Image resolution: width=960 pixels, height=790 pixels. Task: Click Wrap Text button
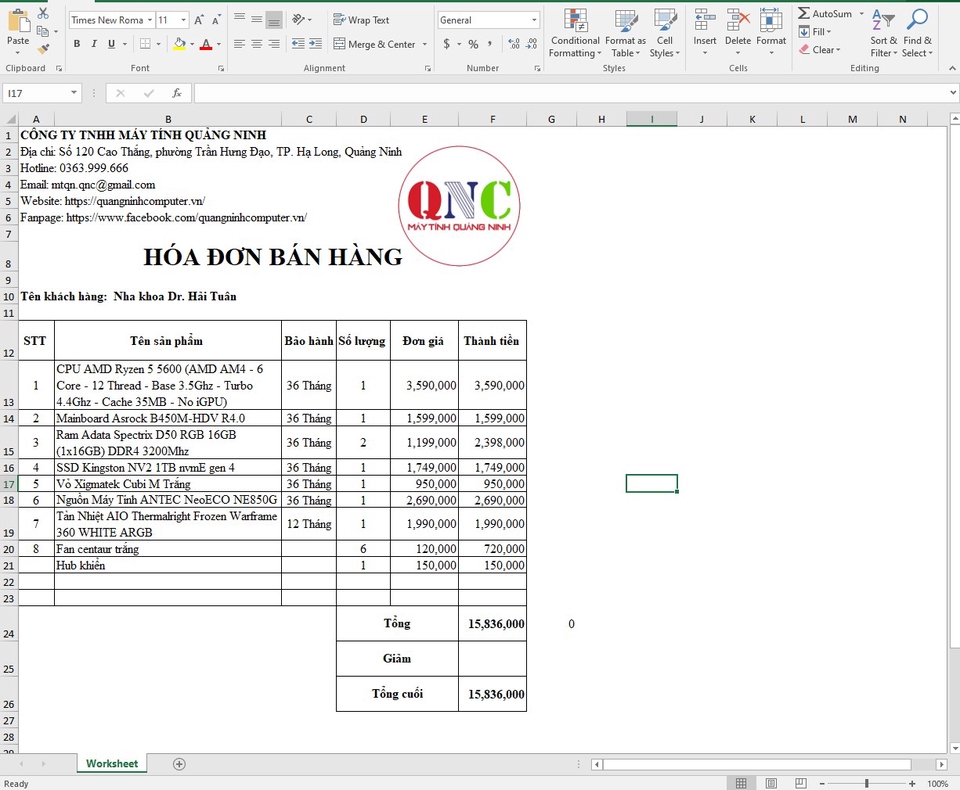361,20
